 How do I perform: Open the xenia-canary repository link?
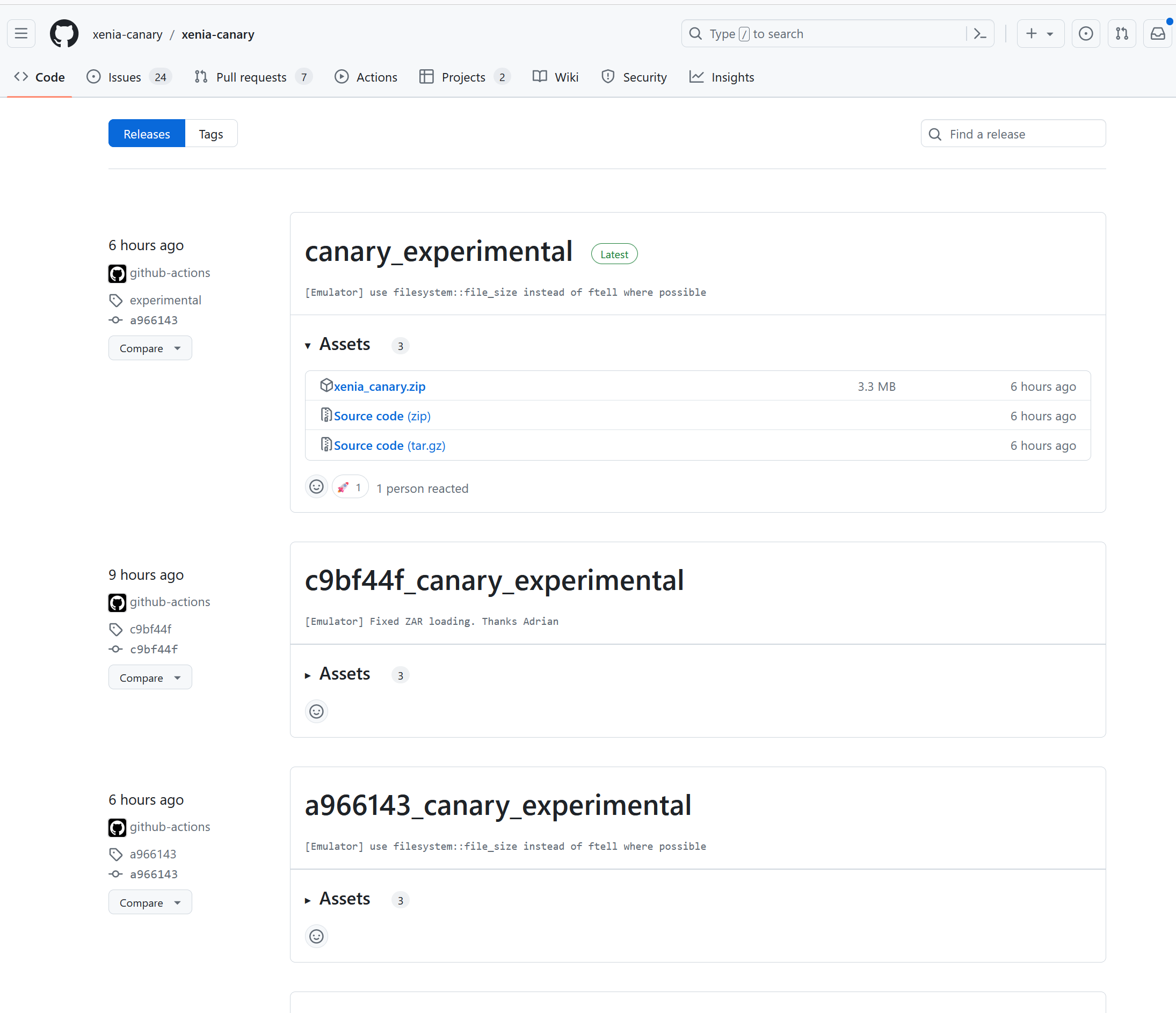(218, 34)
